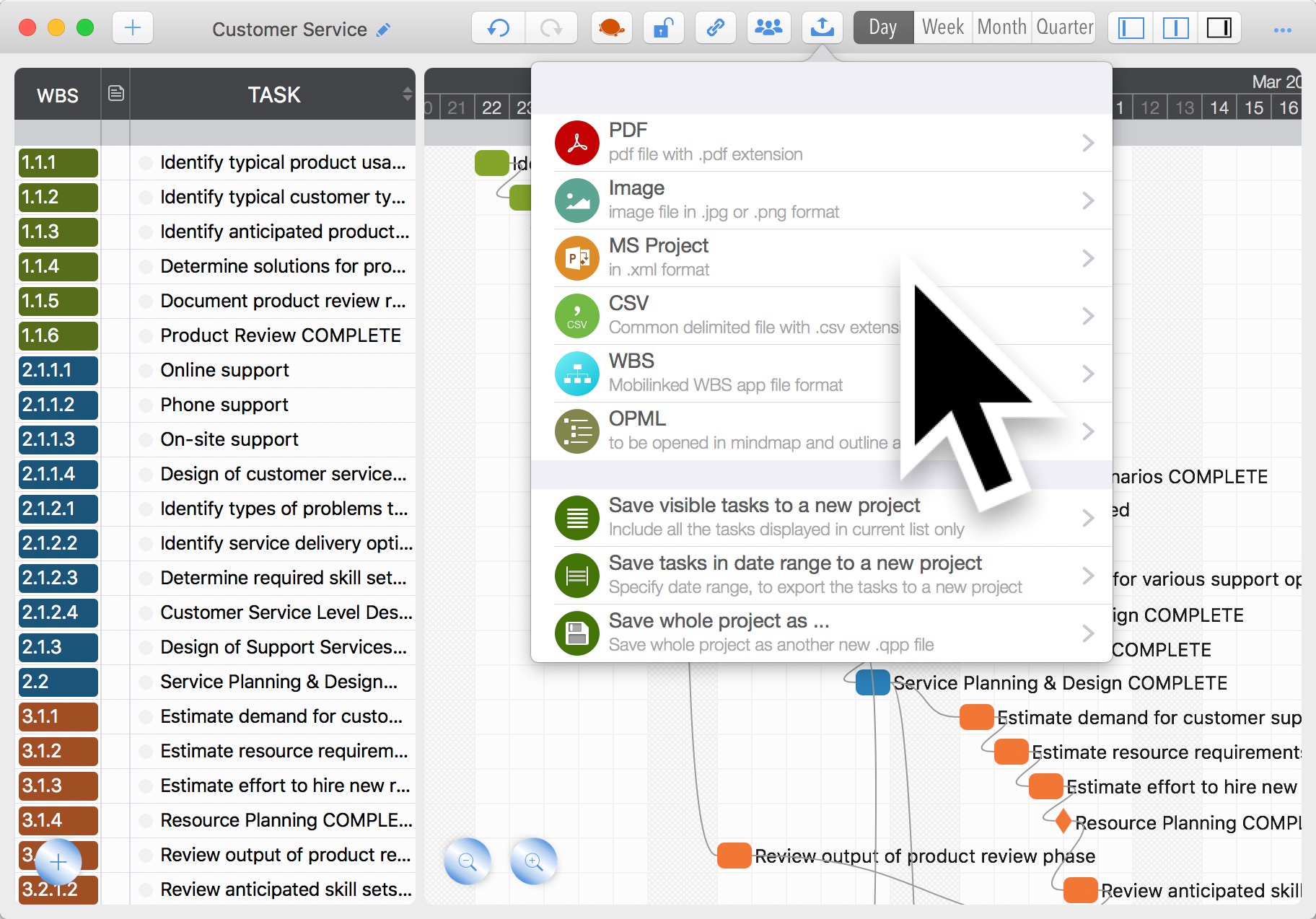Expand the Save whole project as chevron
The width and height of the screenshot is (1316, 919).
click(x=1088, y=633)
